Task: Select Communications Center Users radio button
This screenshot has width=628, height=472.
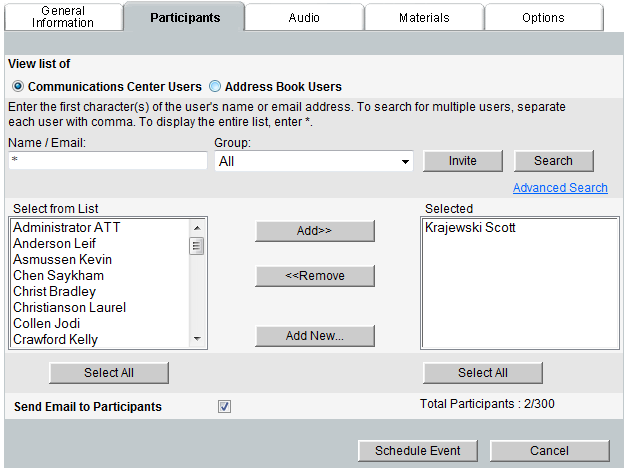Action: coord(18,86)
